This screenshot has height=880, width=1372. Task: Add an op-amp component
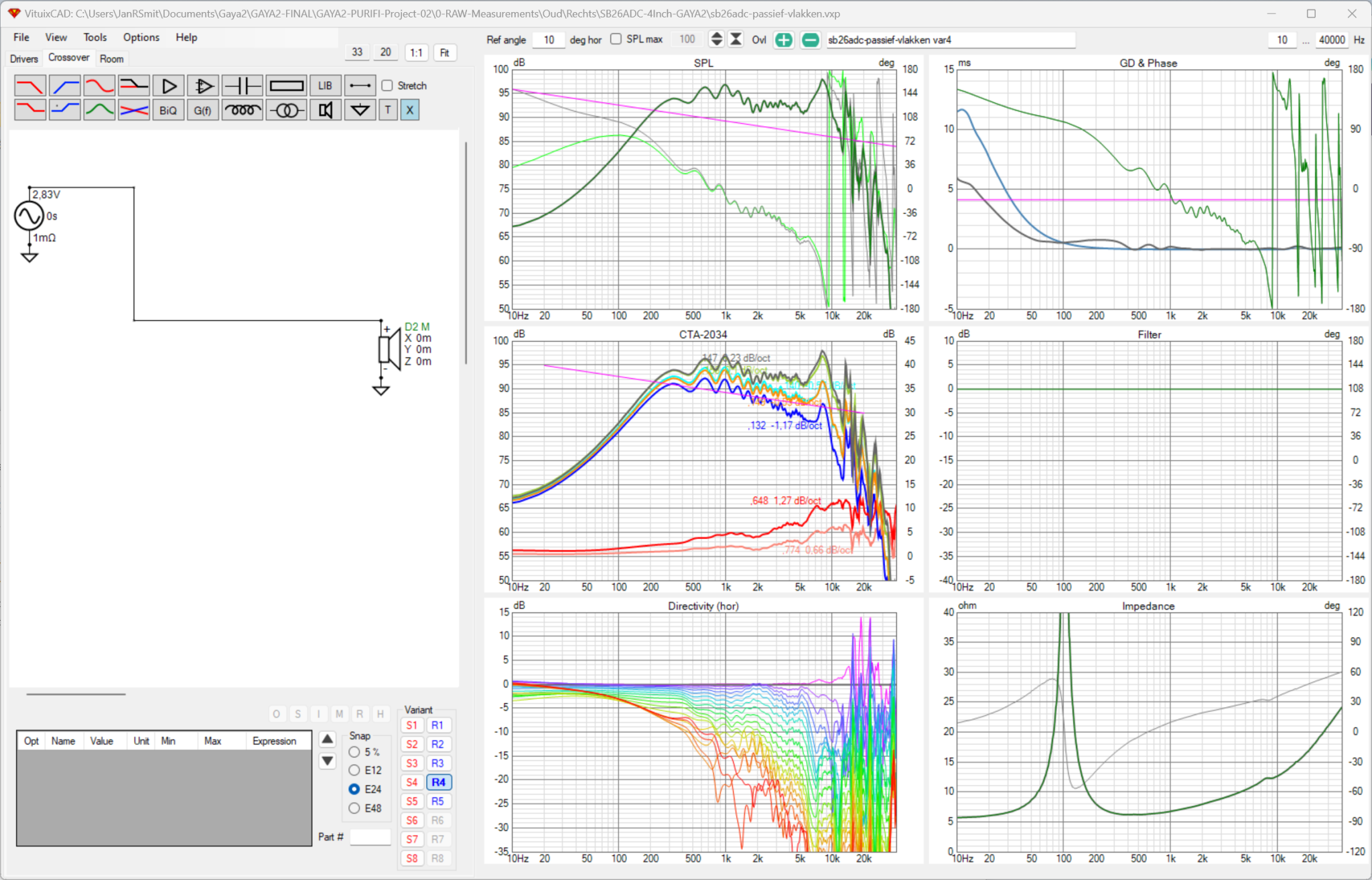pyautogui.click(x=203, y=86)
